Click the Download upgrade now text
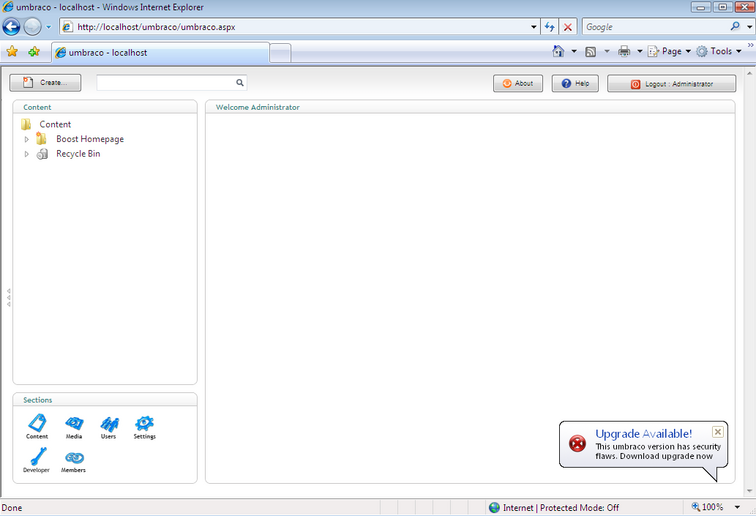This screenshot has height=516, width=756. 666,456
